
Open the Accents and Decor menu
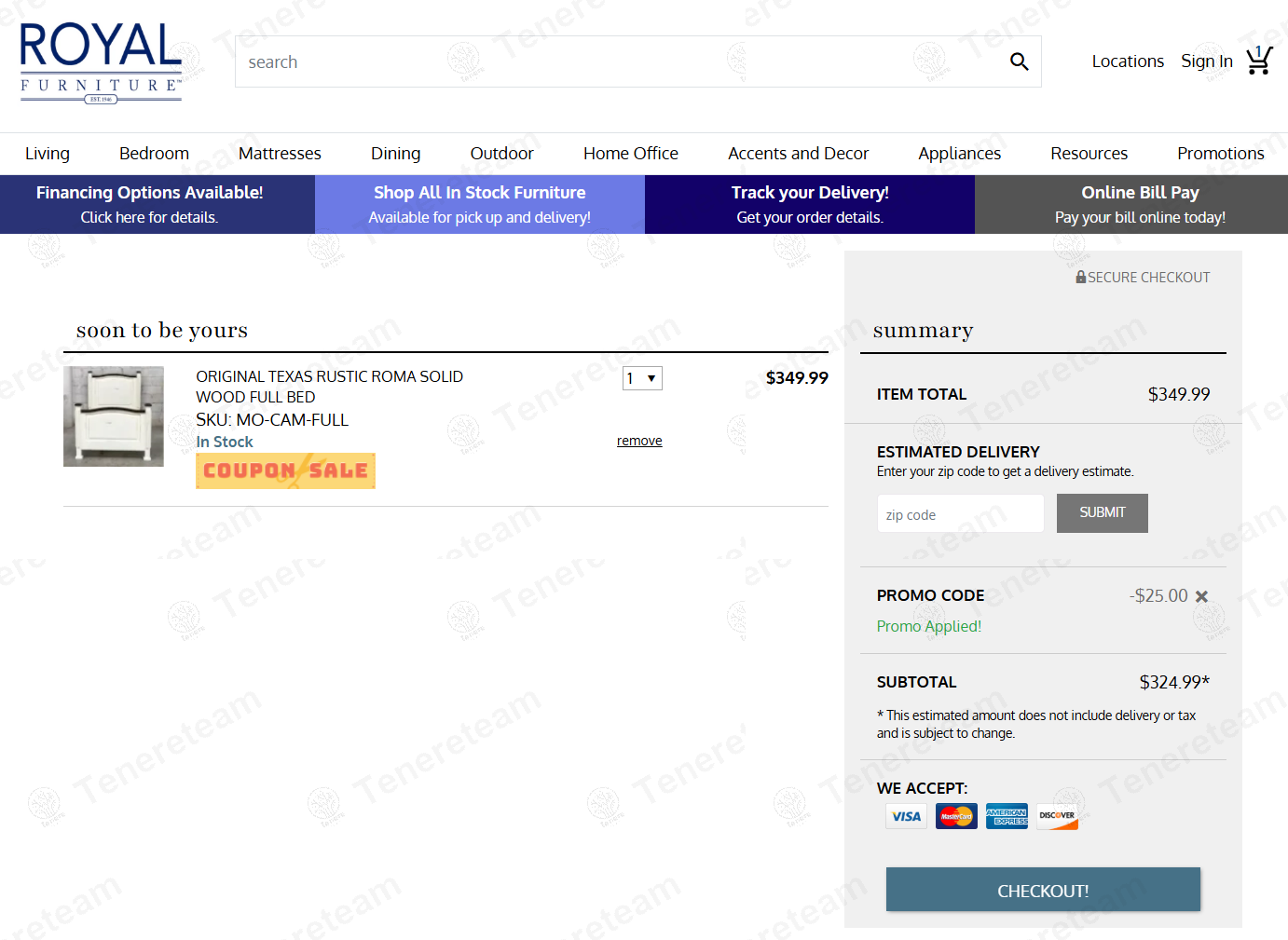(799, 154)
